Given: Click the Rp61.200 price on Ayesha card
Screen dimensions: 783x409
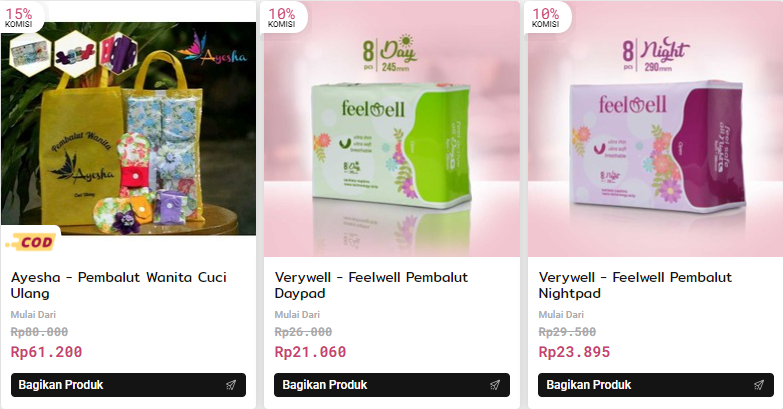Looking at the screenshot, I should click(x=46, y=352).
